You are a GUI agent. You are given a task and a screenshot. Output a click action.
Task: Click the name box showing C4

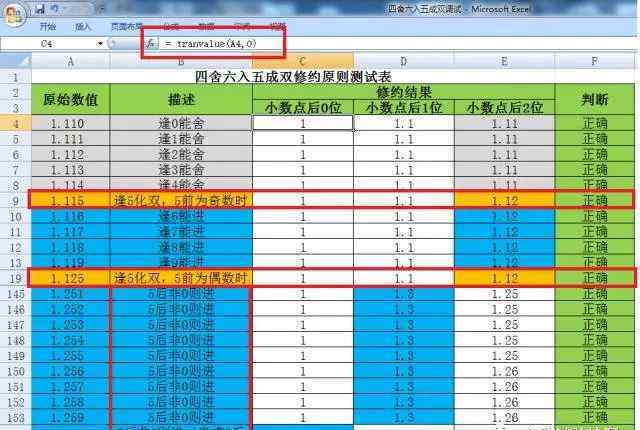(x=48, y=44)
